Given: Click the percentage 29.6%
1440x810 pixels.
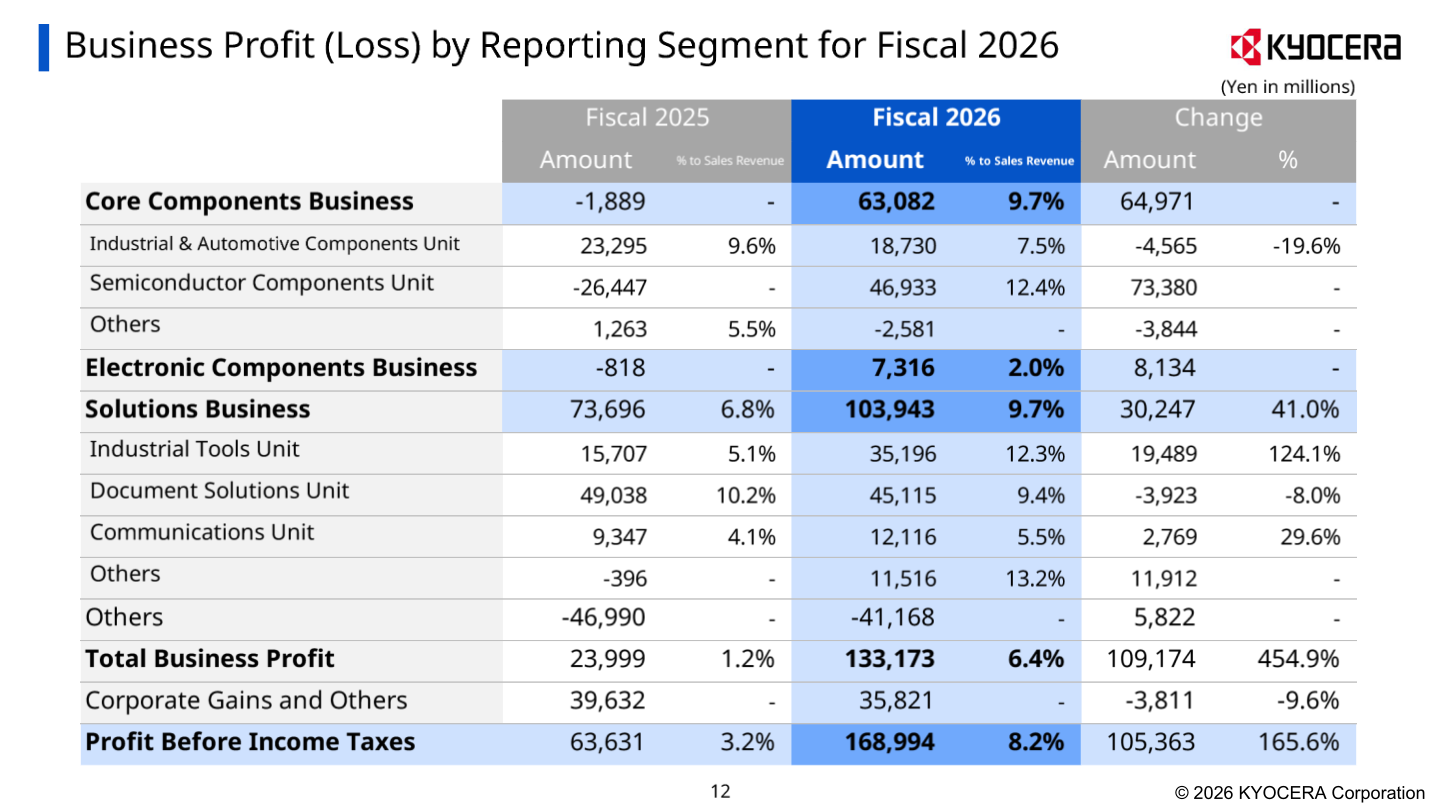Looking at the screenshot, I should (1308, 537).
